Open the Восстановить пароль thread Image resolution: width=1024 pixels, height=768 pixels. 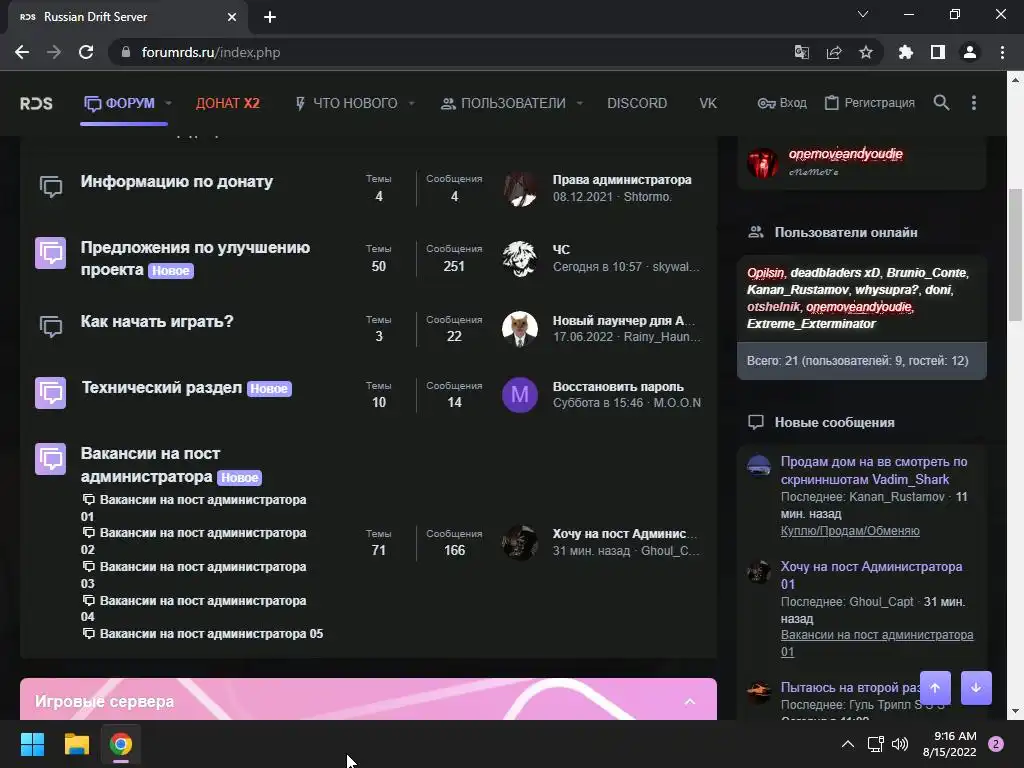coord(618,387)
